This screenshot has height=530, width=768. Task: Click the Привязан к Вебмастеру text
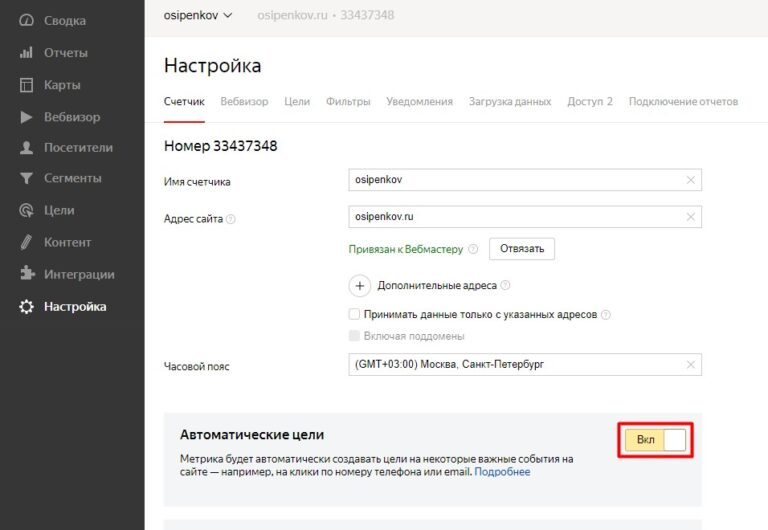coord(406,249)
